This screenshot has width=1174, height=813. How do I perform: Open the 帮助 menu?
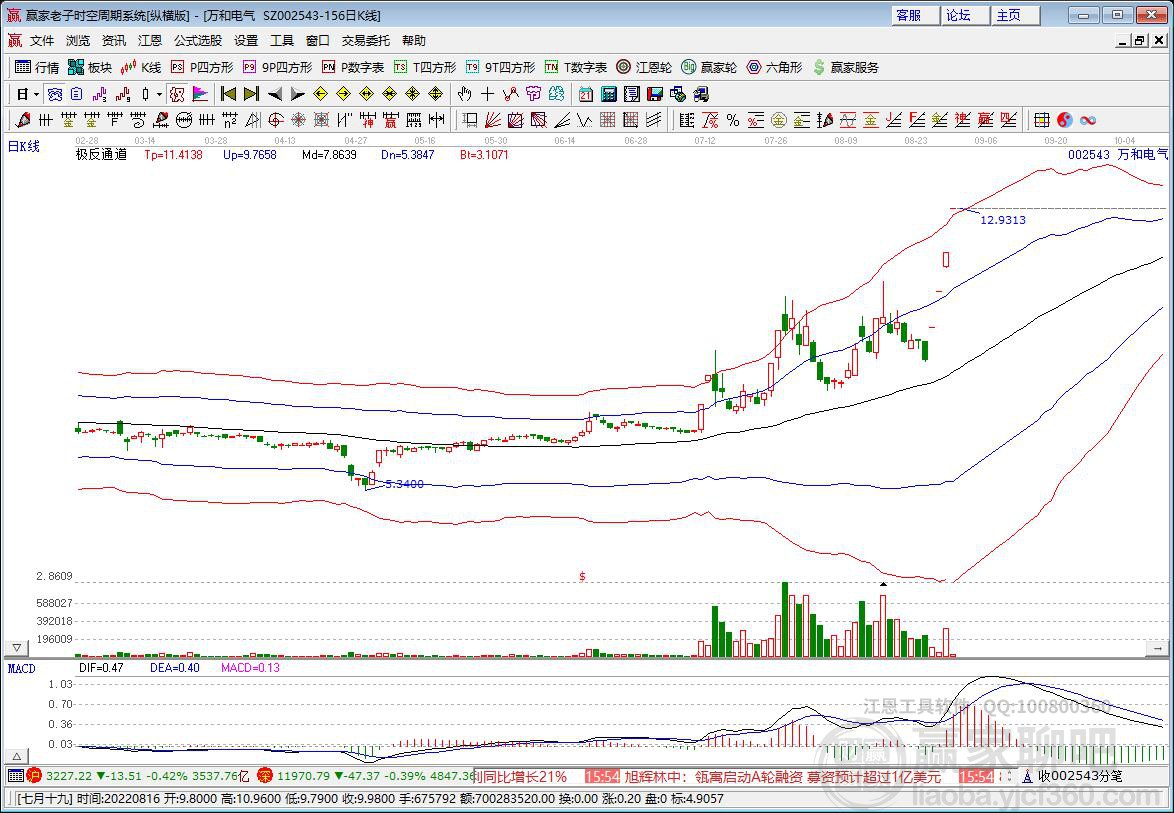[413, 40]
